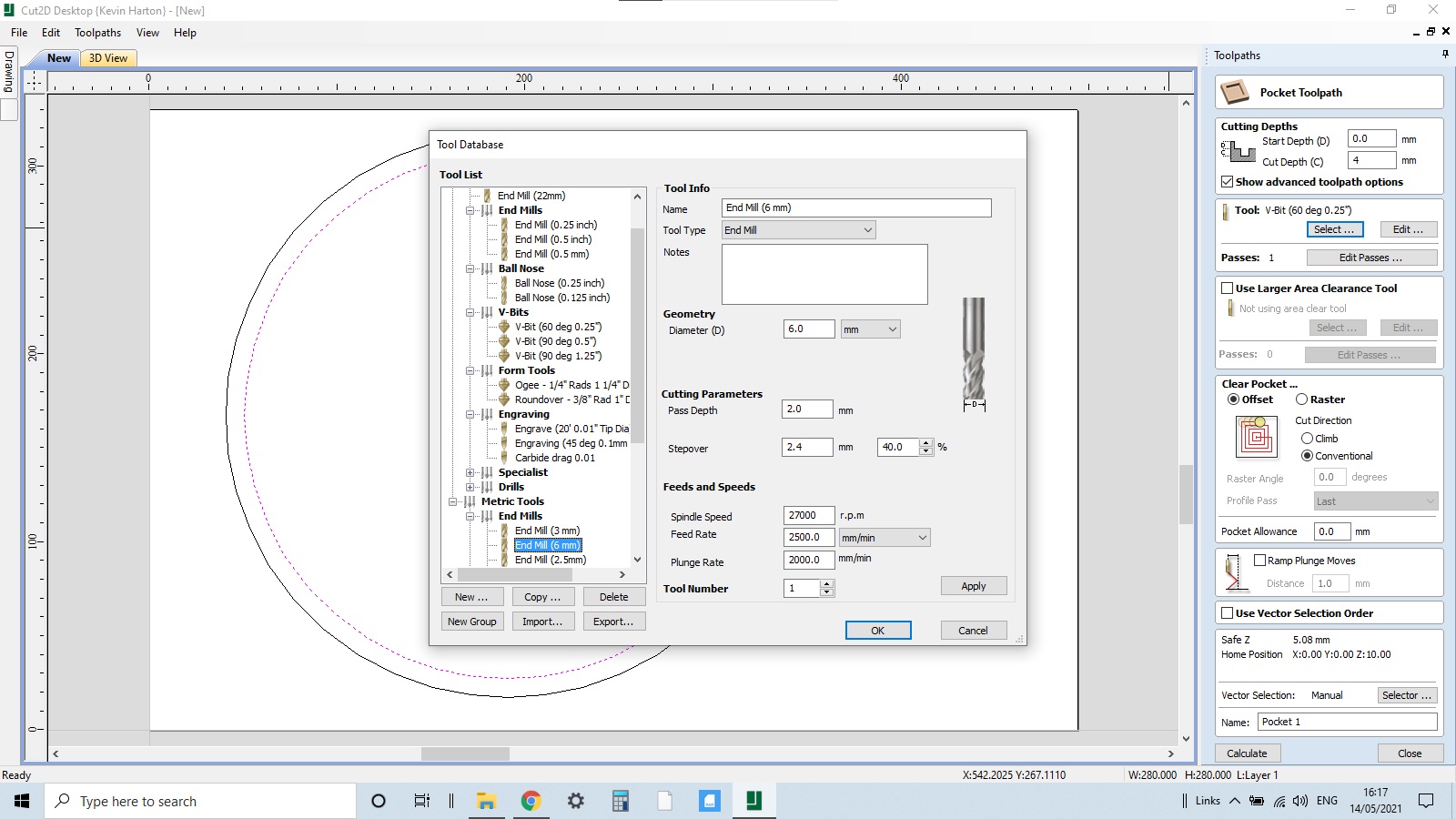Open Calculator from the taskbar
Image resolution: width=1456 pixels, height=819 pixels.
621,801
